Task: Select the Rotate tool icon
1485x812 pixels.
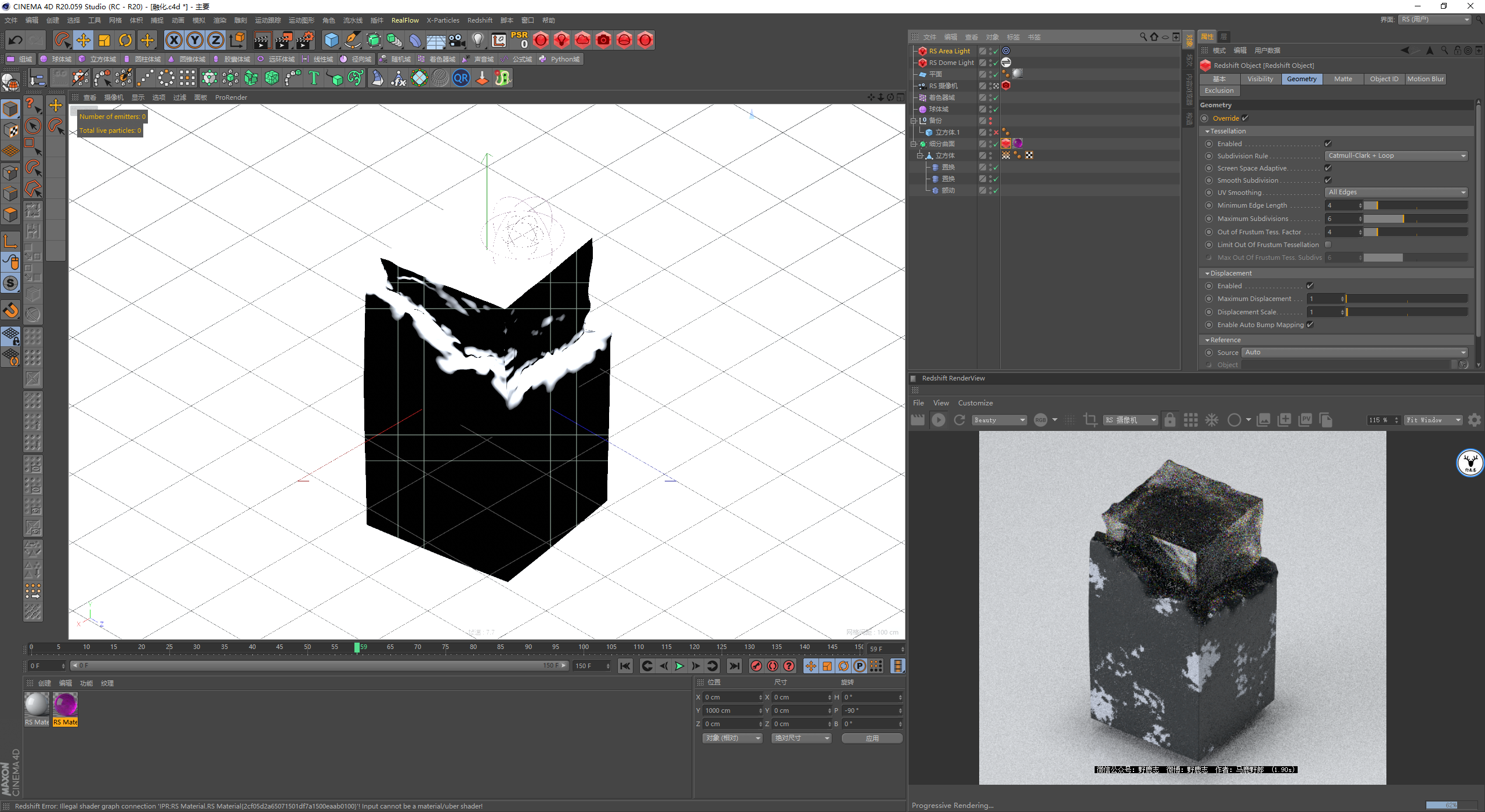Action: (x=125, y=40)
